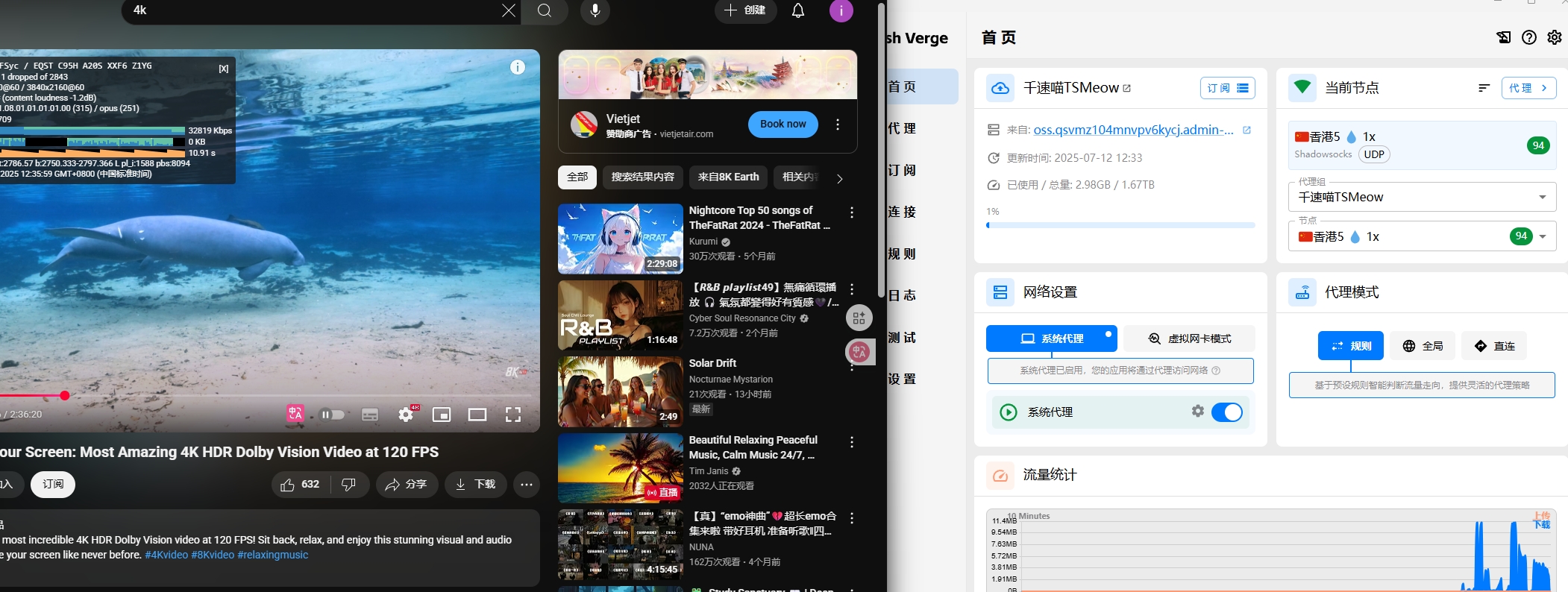
Task: Click the lightweight mode icon in header
Action: (x=1504, y=37)
